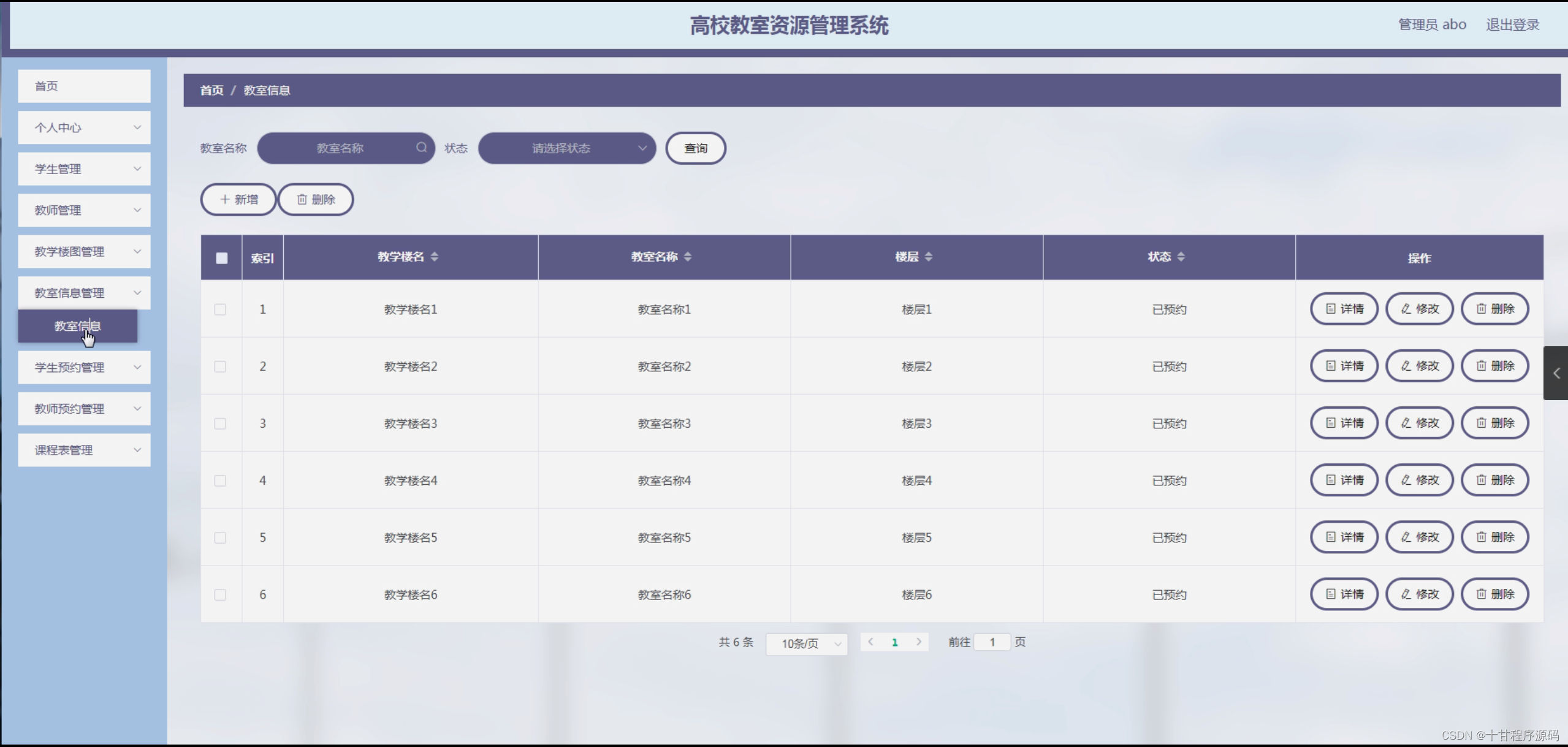
Task: Open the 10条/页 page size dropdown
Action: point(805,644)
